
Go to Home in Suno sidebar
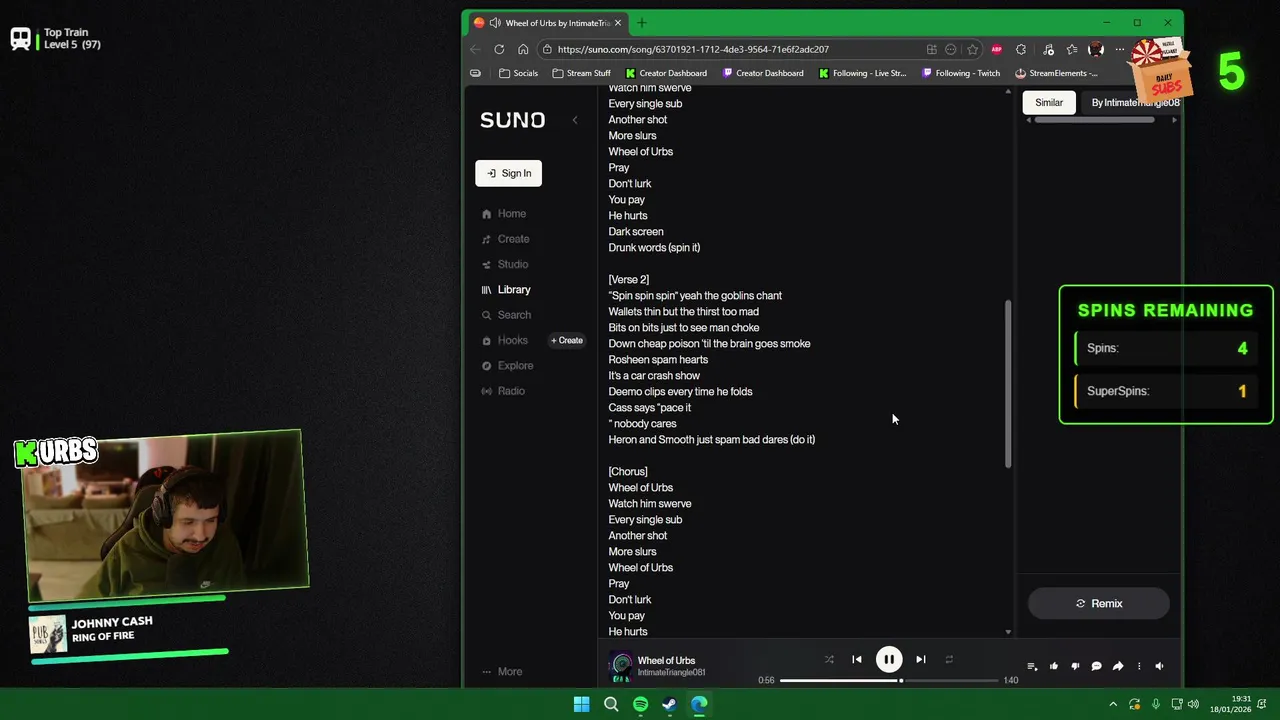point(503,214)
